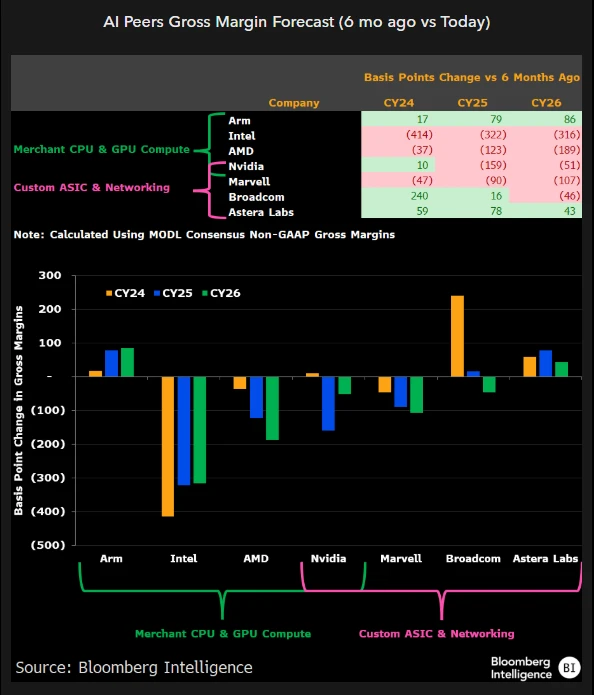Click the CY24 table column header

399,103
